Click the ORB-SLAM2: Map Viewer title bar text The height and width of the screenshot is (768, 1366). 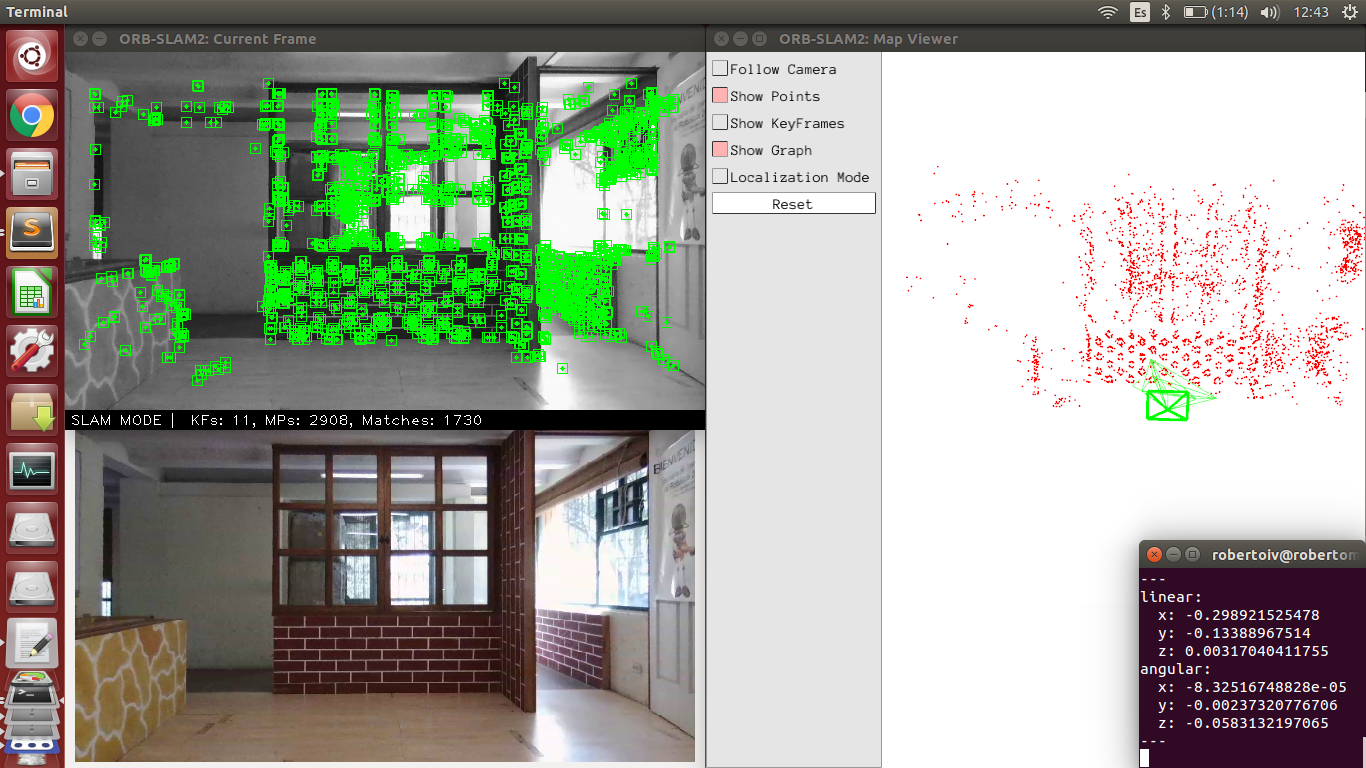coord(868,39)
